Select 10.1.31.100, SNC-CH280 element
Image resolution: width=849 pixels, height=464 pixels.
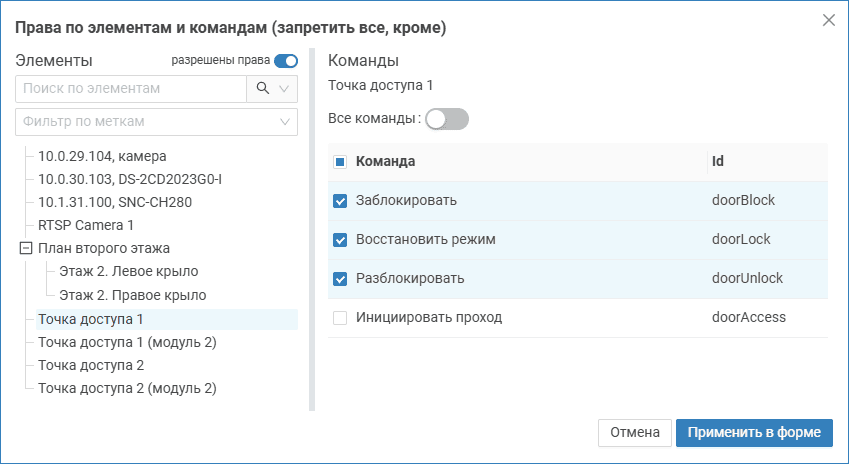pos(115,202)
